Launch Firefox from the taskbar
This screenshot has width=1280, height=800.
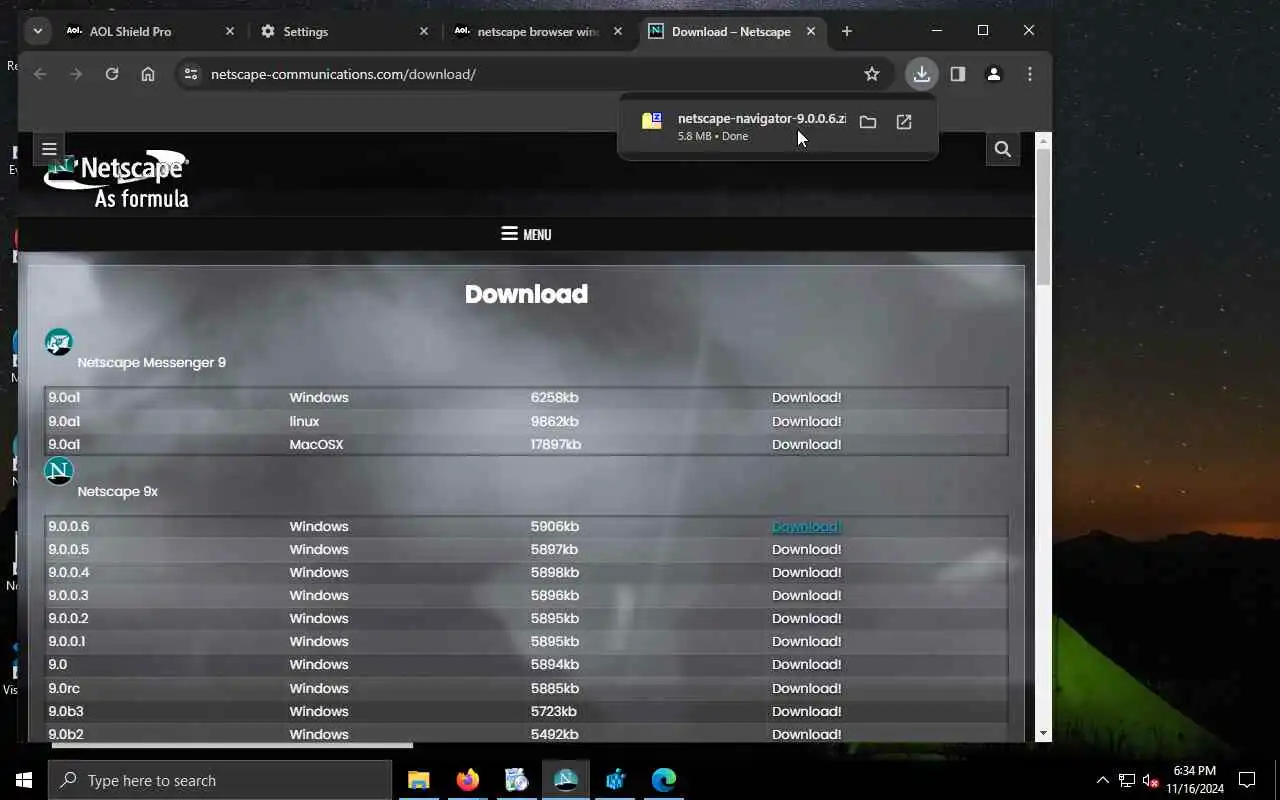pos(467,780)
